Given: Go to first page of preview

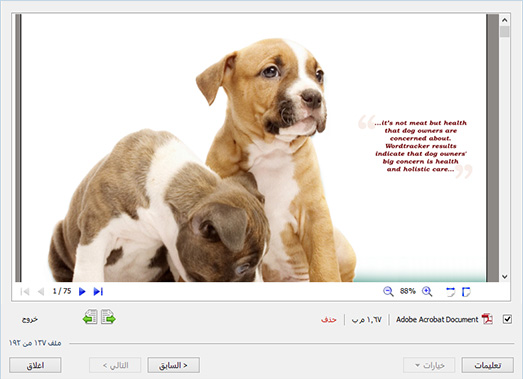Looking at the screenshot, I should coord(25,292).
